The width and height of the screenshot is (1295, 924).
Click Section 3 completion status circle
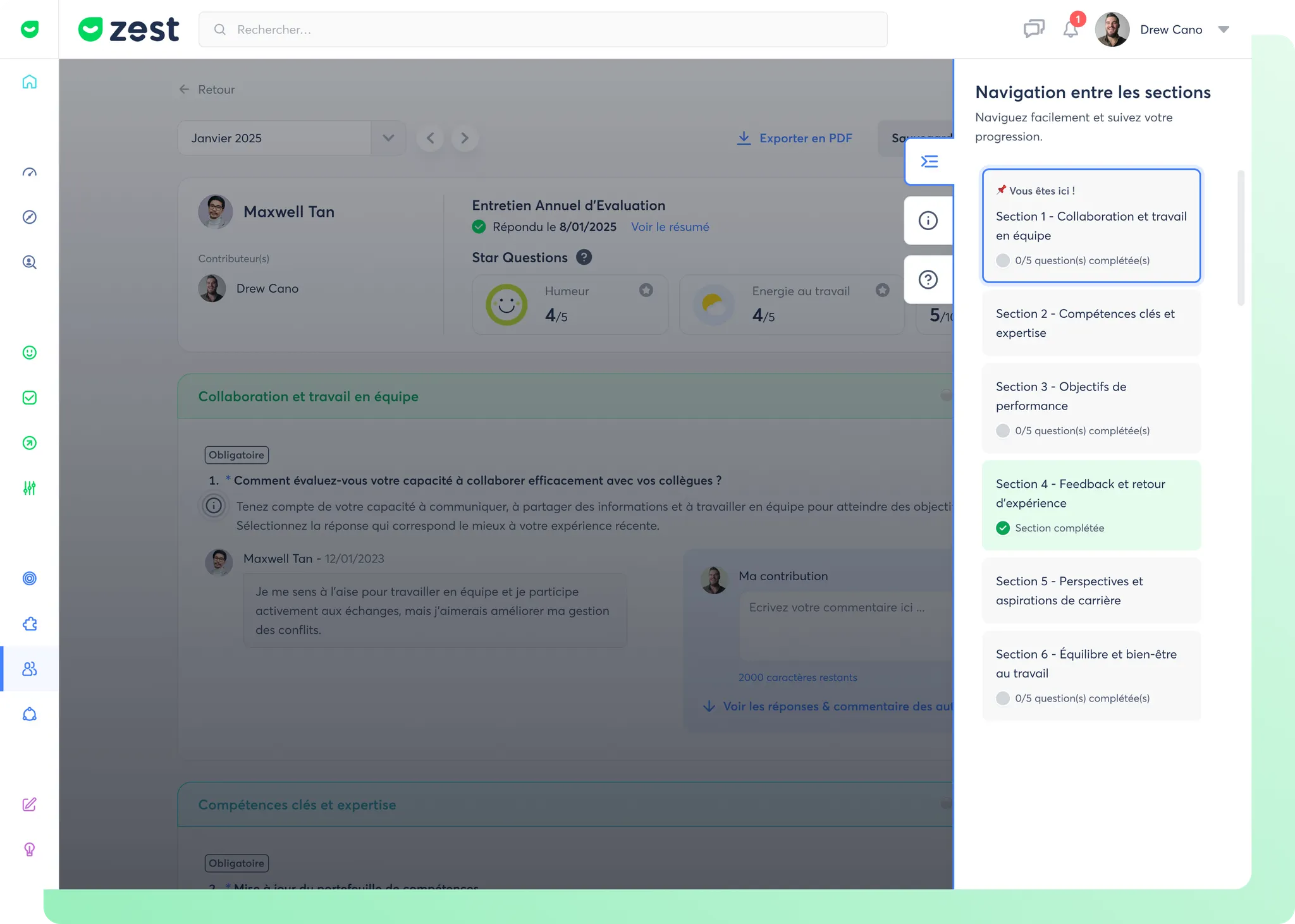(1002, 430)
